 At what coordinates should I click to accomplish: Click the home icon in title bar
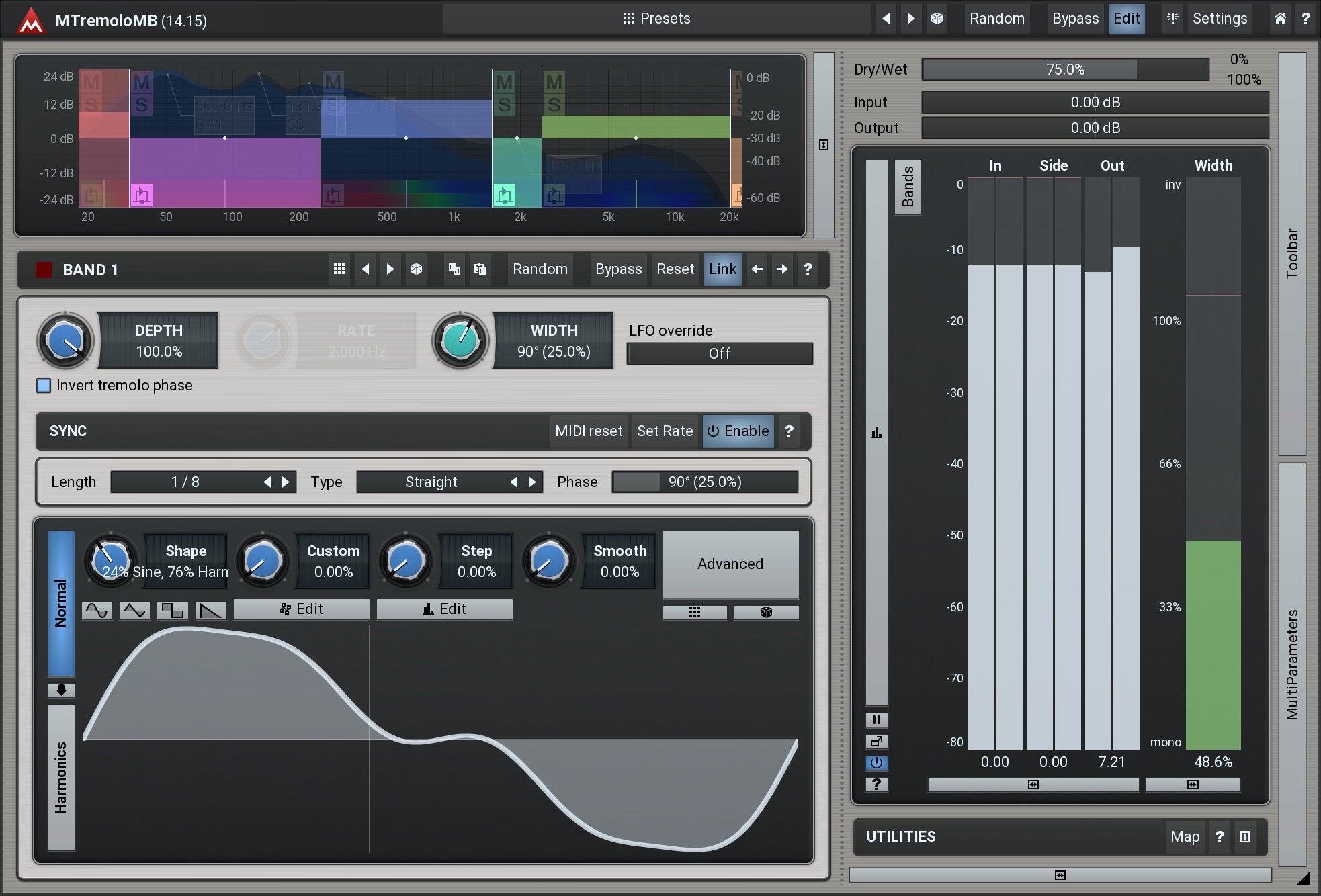tap(1280, 19)
